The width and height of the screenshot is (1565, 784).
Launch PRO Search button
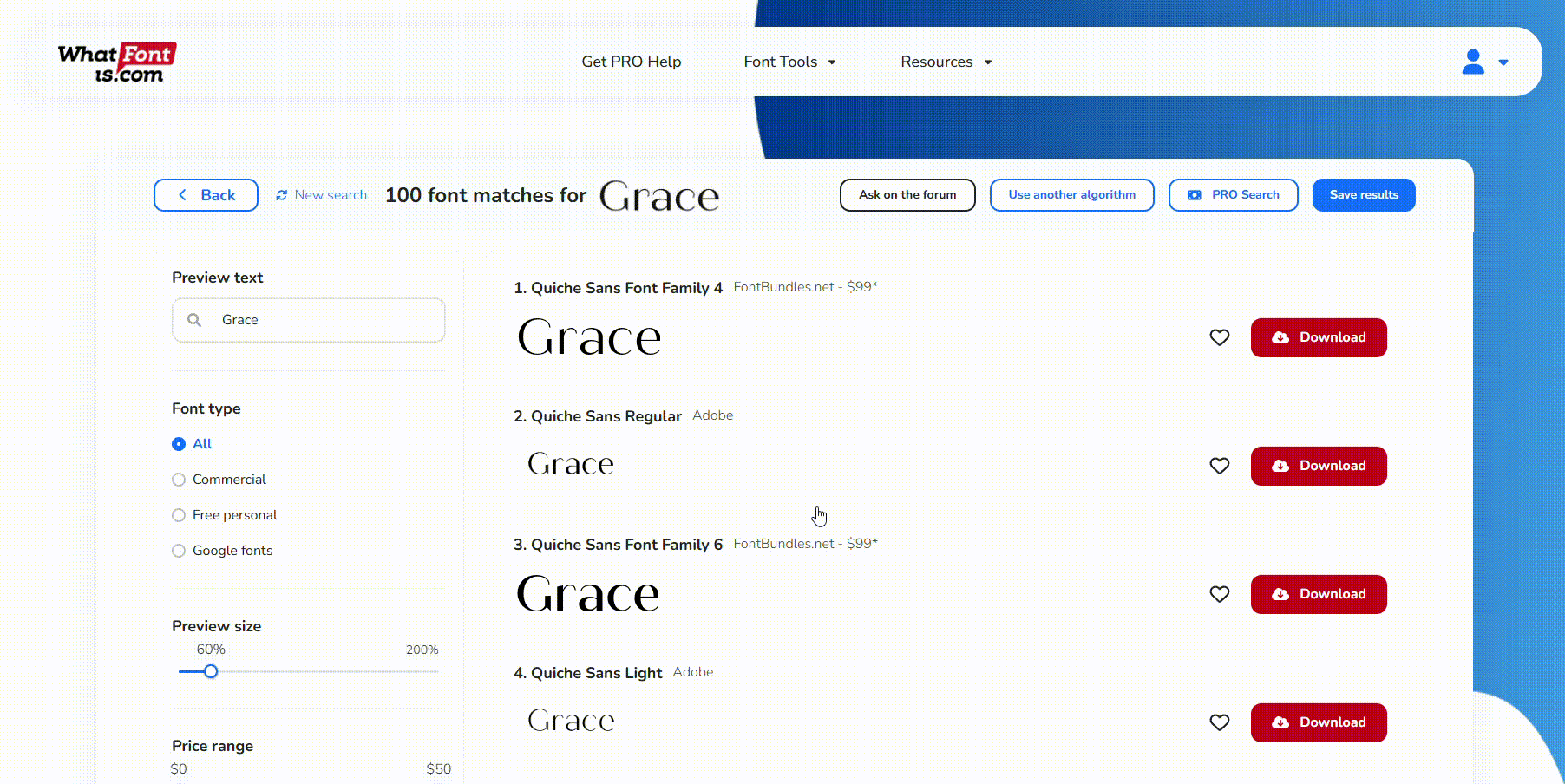tap(1234, 195)
